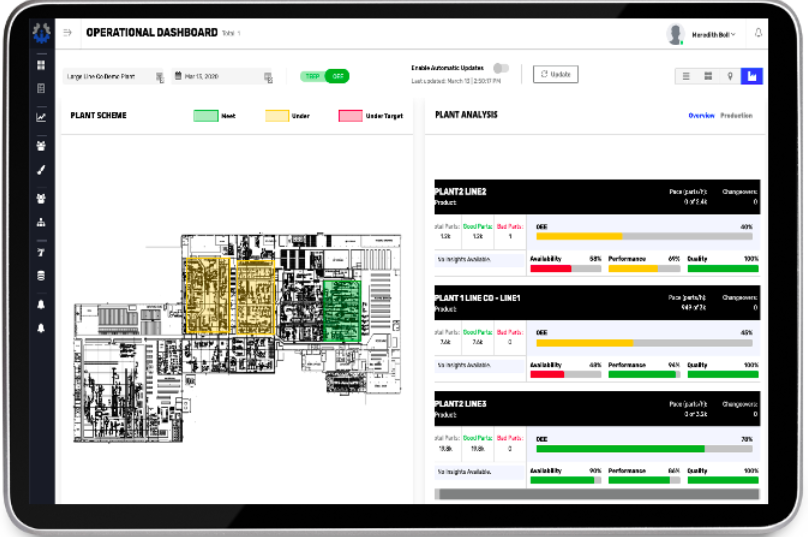The width and height of the screenshot is (808, 537).
Task: Open the dashboard grid icon in sidebar
Action: coord(41,65)
